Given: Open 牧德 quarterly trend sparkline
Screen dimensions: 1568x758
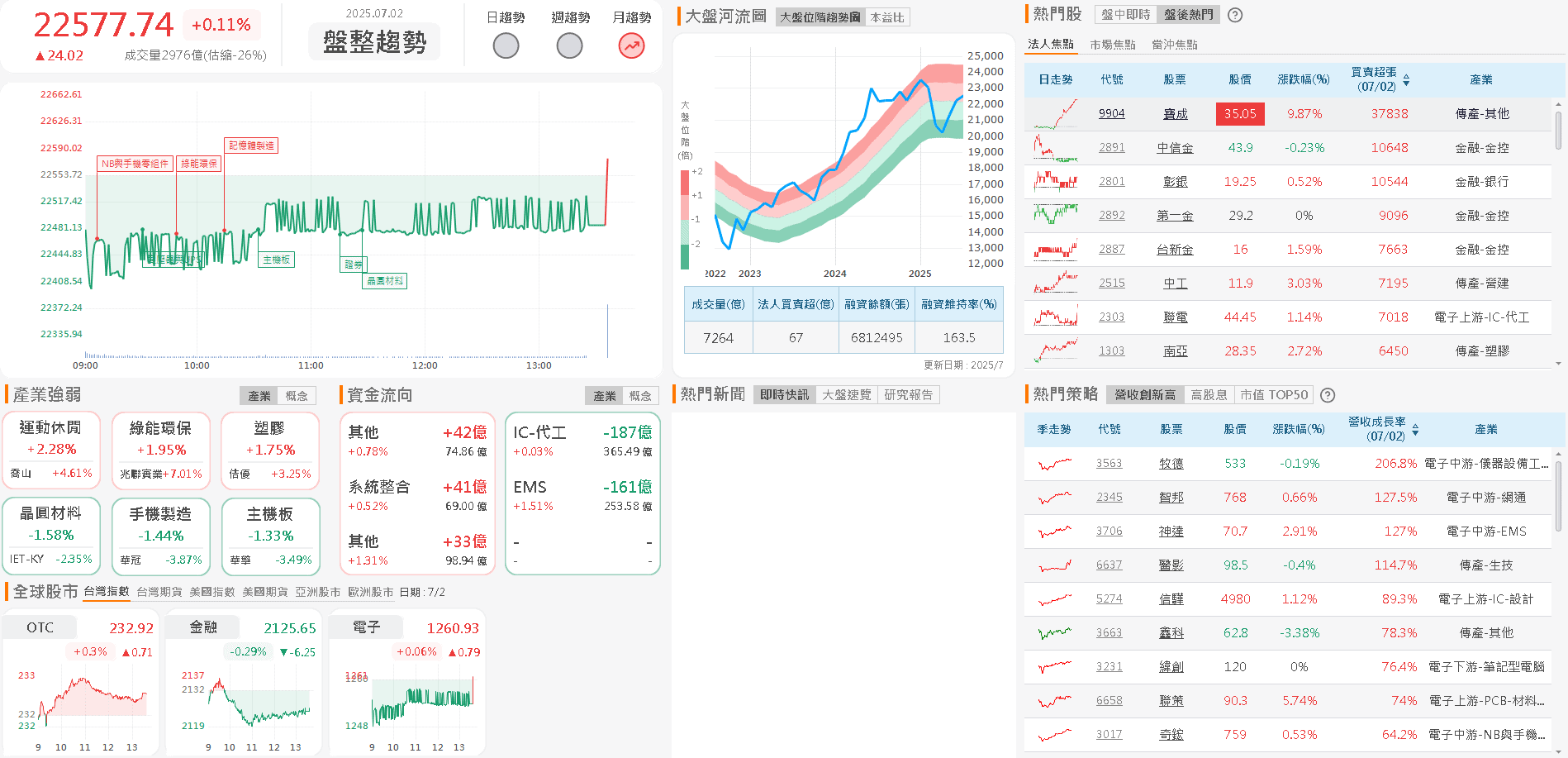Looking at the screenshot, I should [1055, 464].
